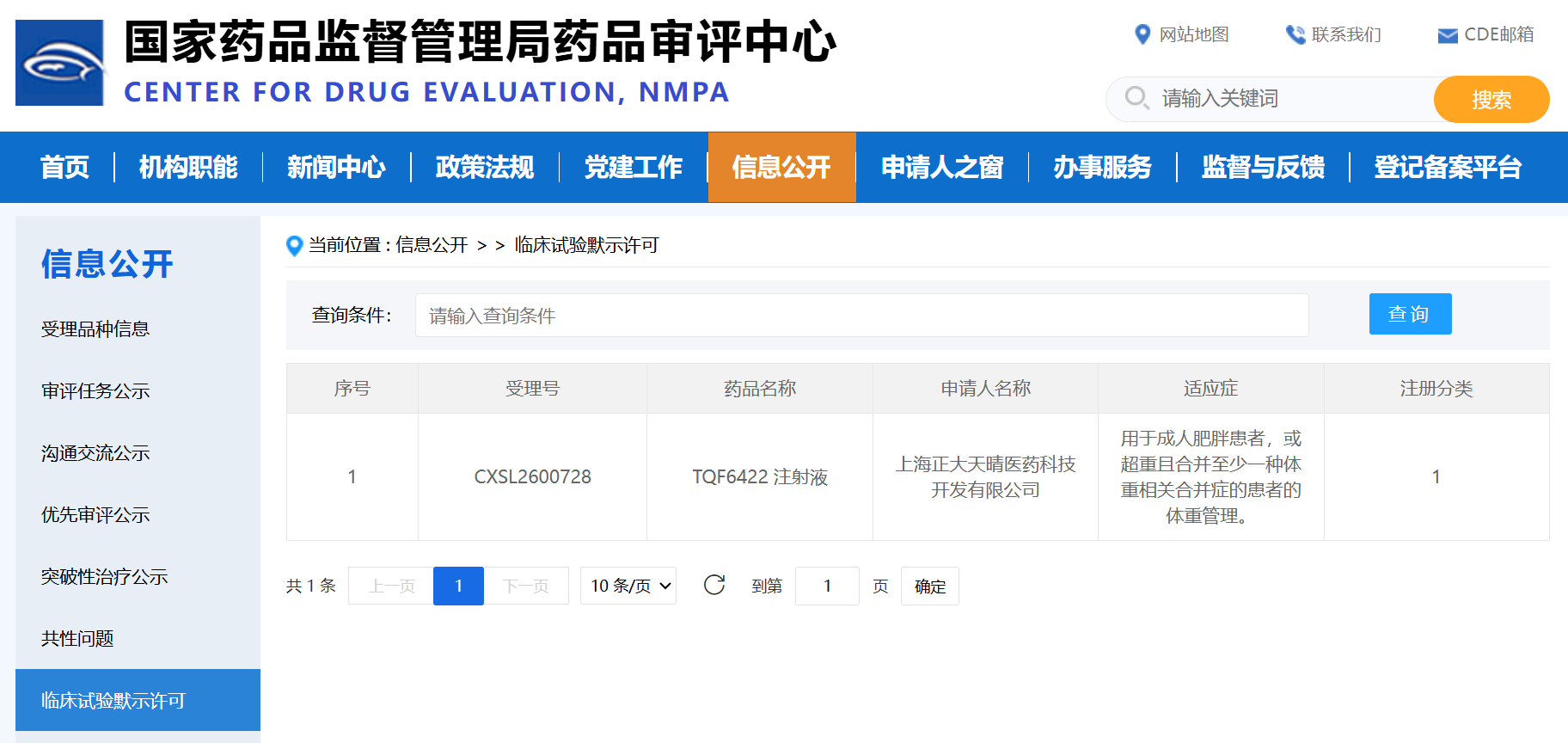The width and height of the screenshot is (1568, 743).
Task: Click the 药品名称 column header
Action: tap(760, 389)
